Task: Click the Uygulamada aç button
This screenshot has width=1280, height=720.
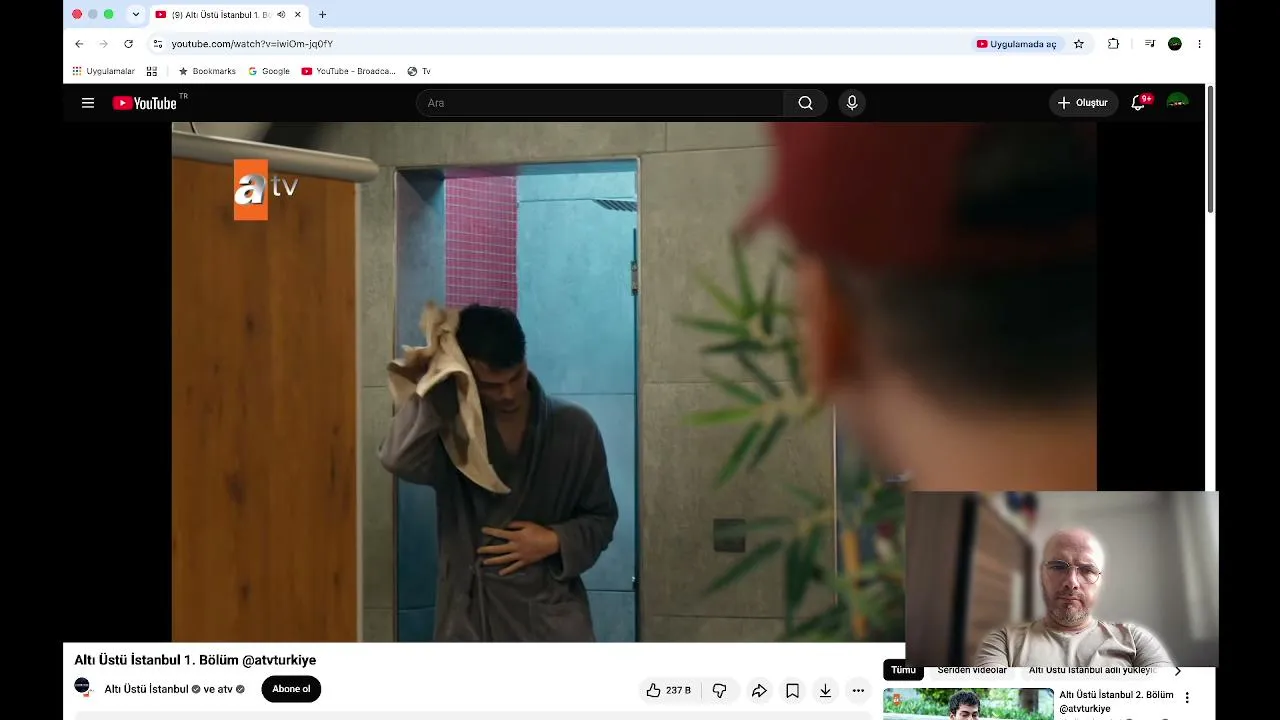Action: pyautogui.click(x=1016, y=44)
